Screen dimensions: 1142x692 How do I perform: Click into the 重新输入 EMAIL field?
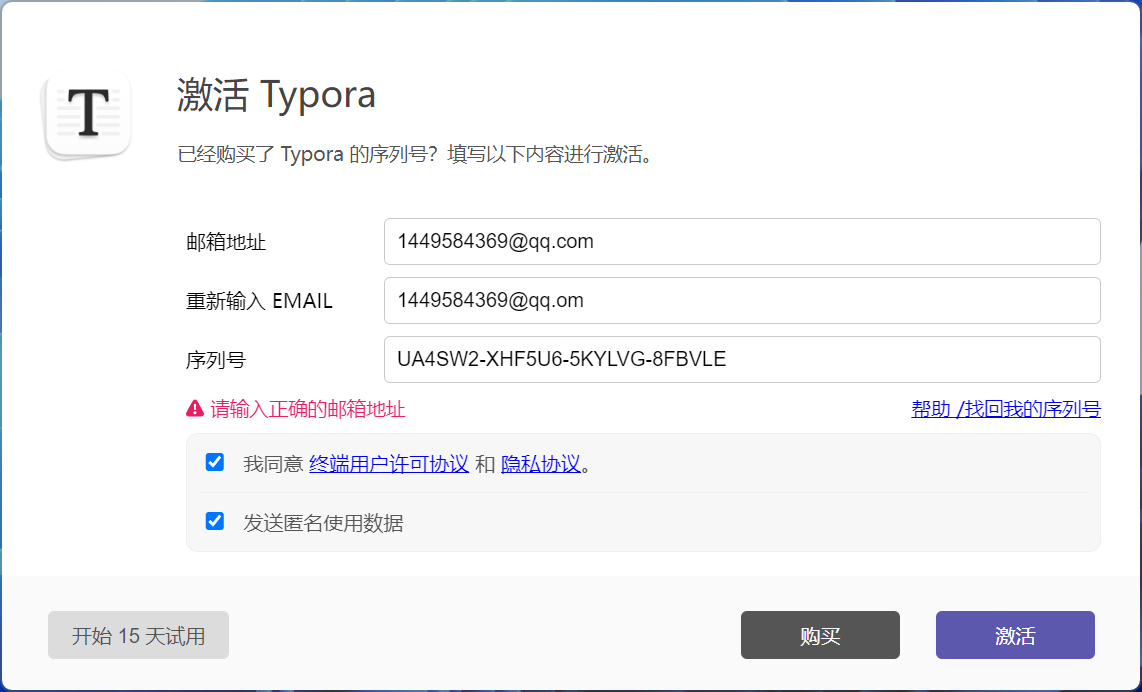[741, 301]
